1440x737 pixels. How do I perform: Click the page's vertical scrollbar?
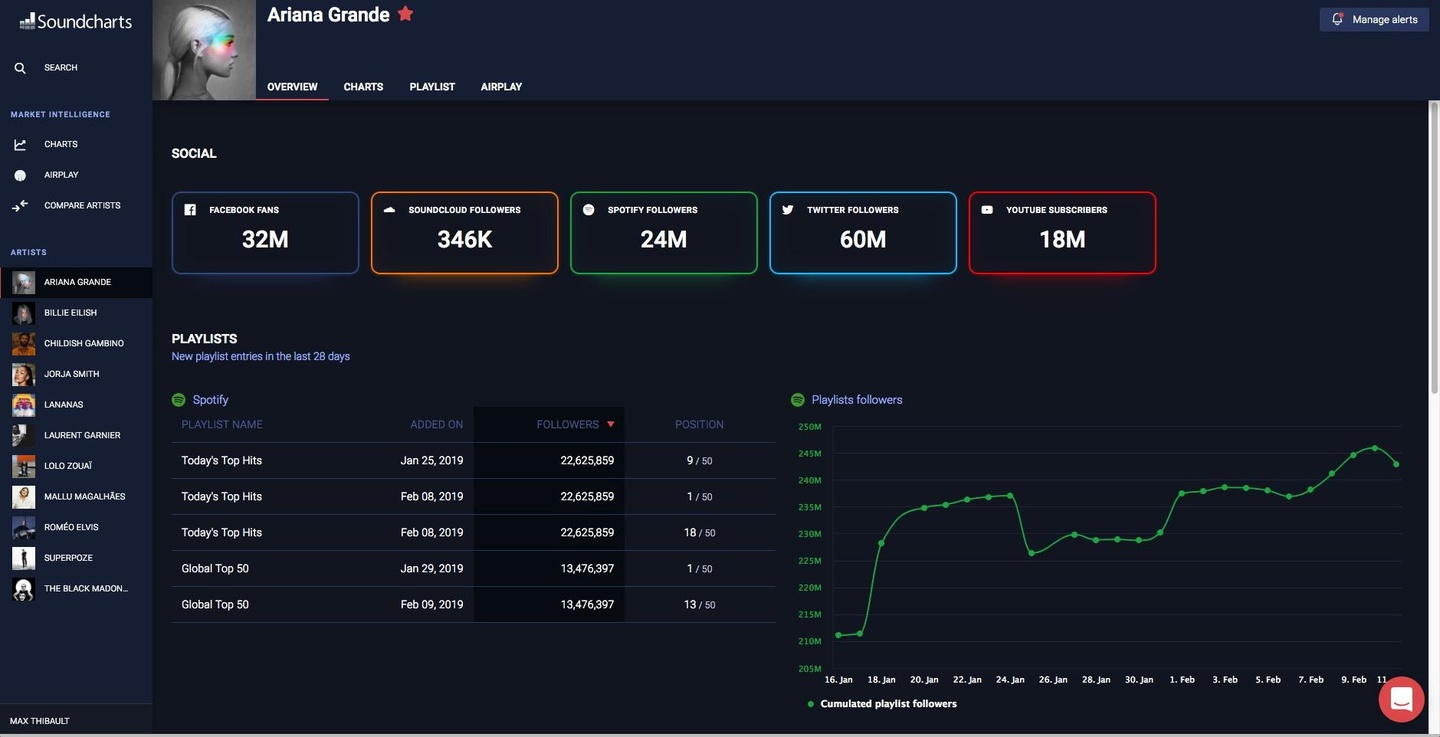tap(1434, 250)
